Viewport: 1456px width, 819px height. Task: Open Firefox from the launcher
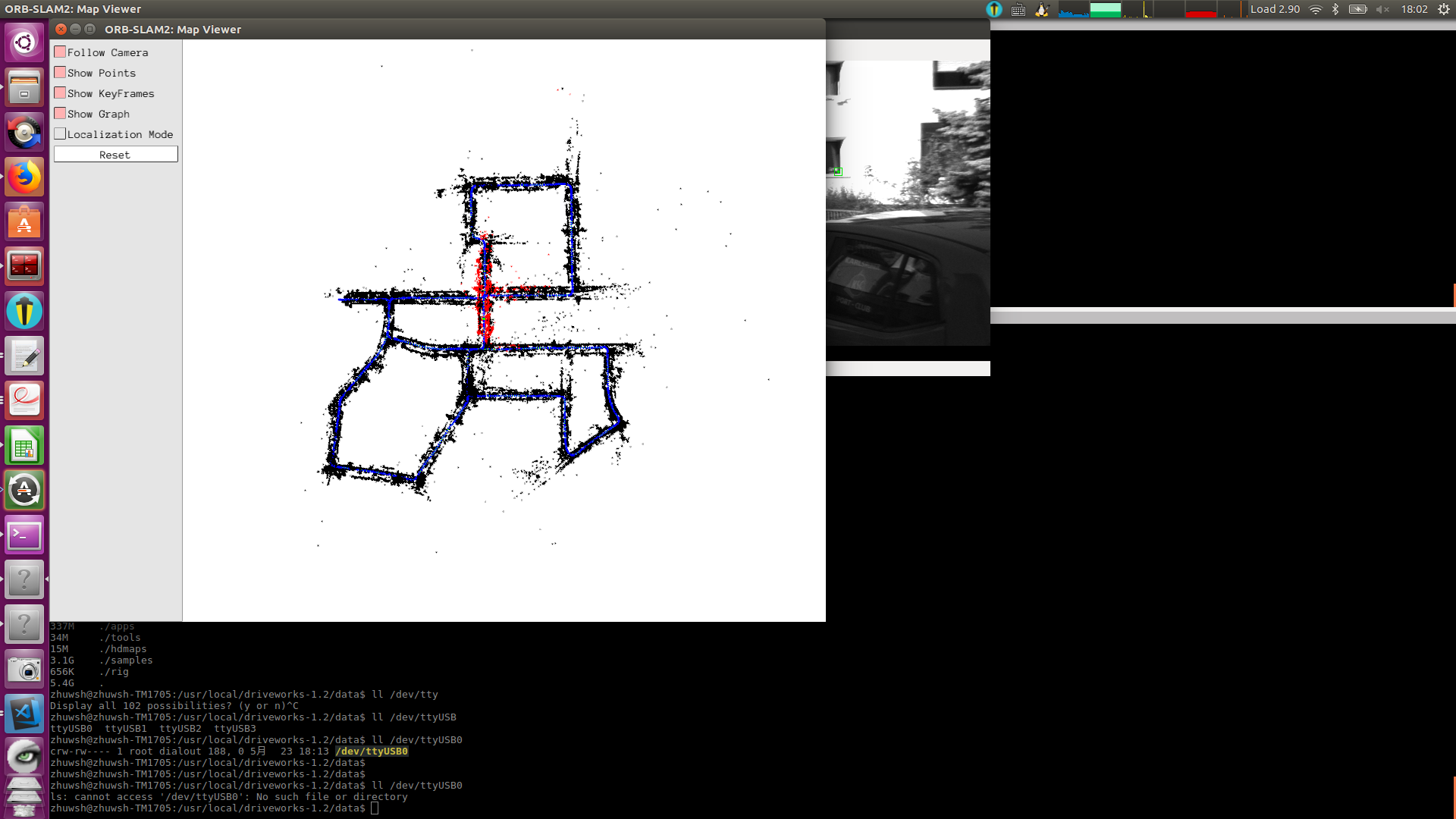click(24, 177)
